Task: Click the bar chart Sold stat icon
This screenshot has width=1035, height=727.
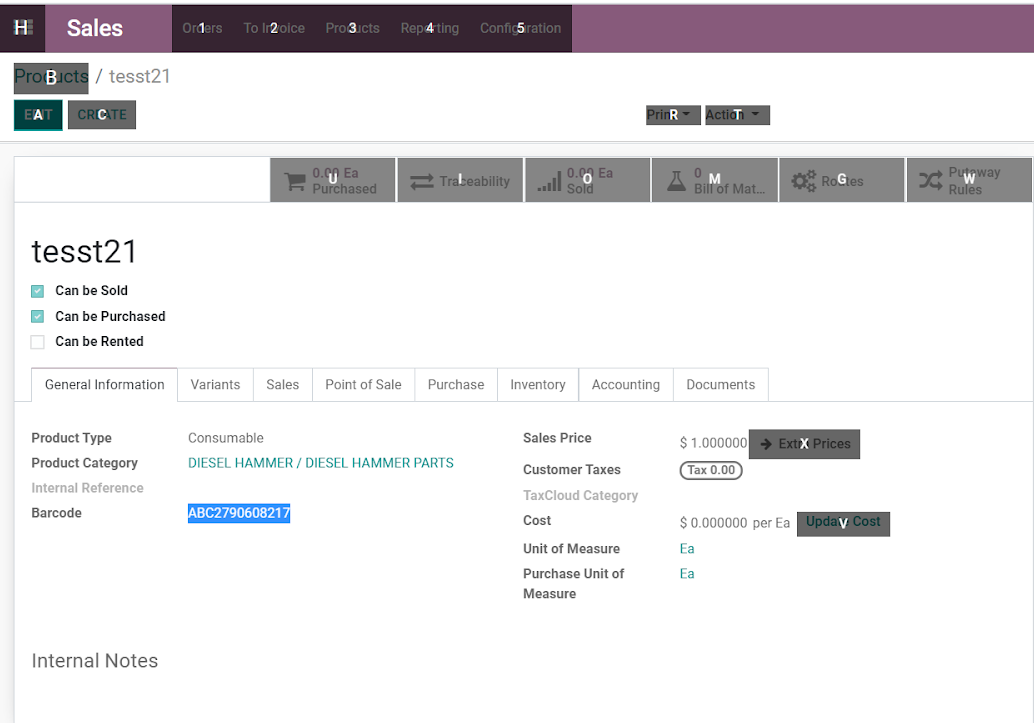Action: [549, 181]
